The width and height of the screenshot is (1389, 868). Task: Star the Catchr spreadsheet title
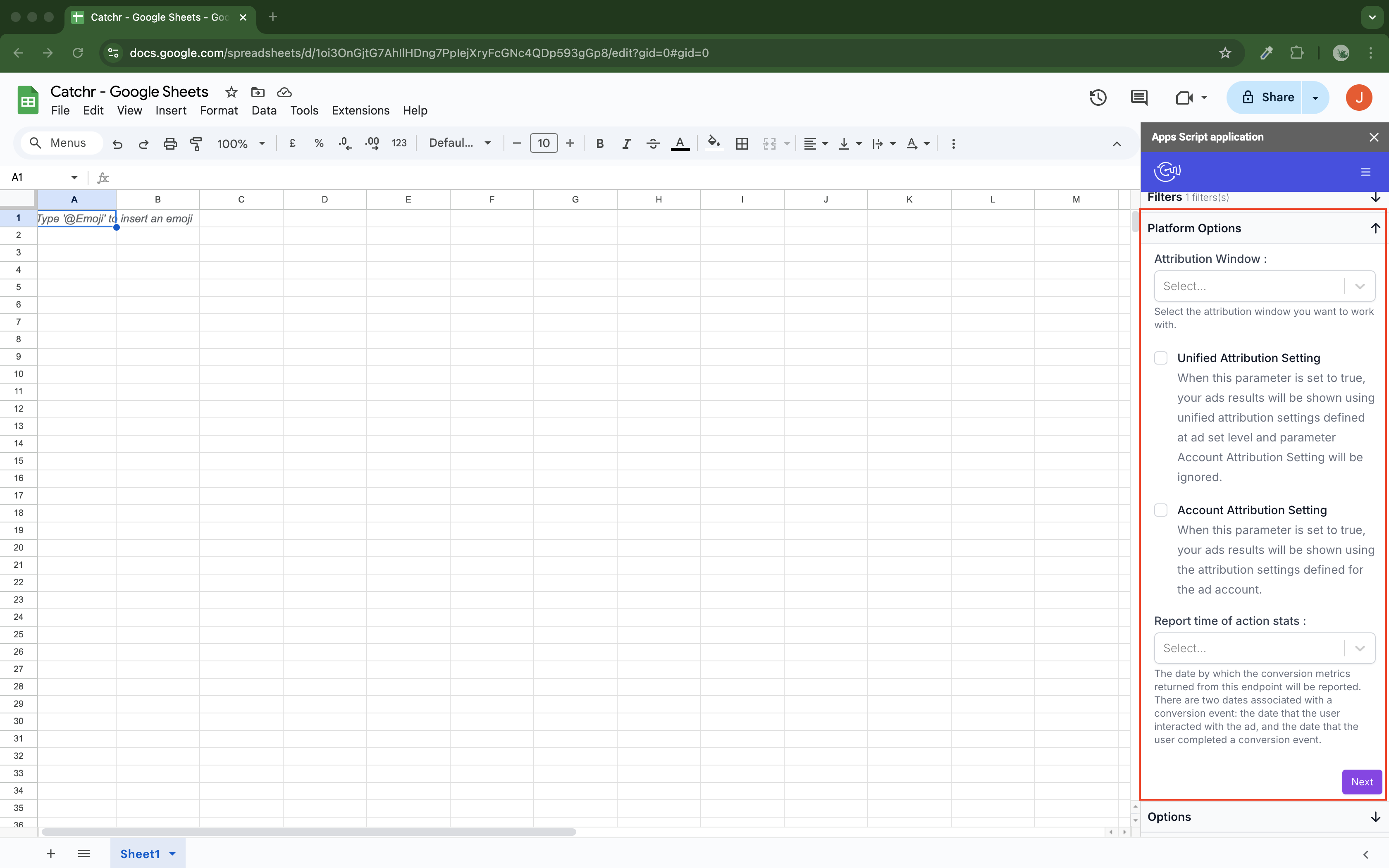(231, 92)
